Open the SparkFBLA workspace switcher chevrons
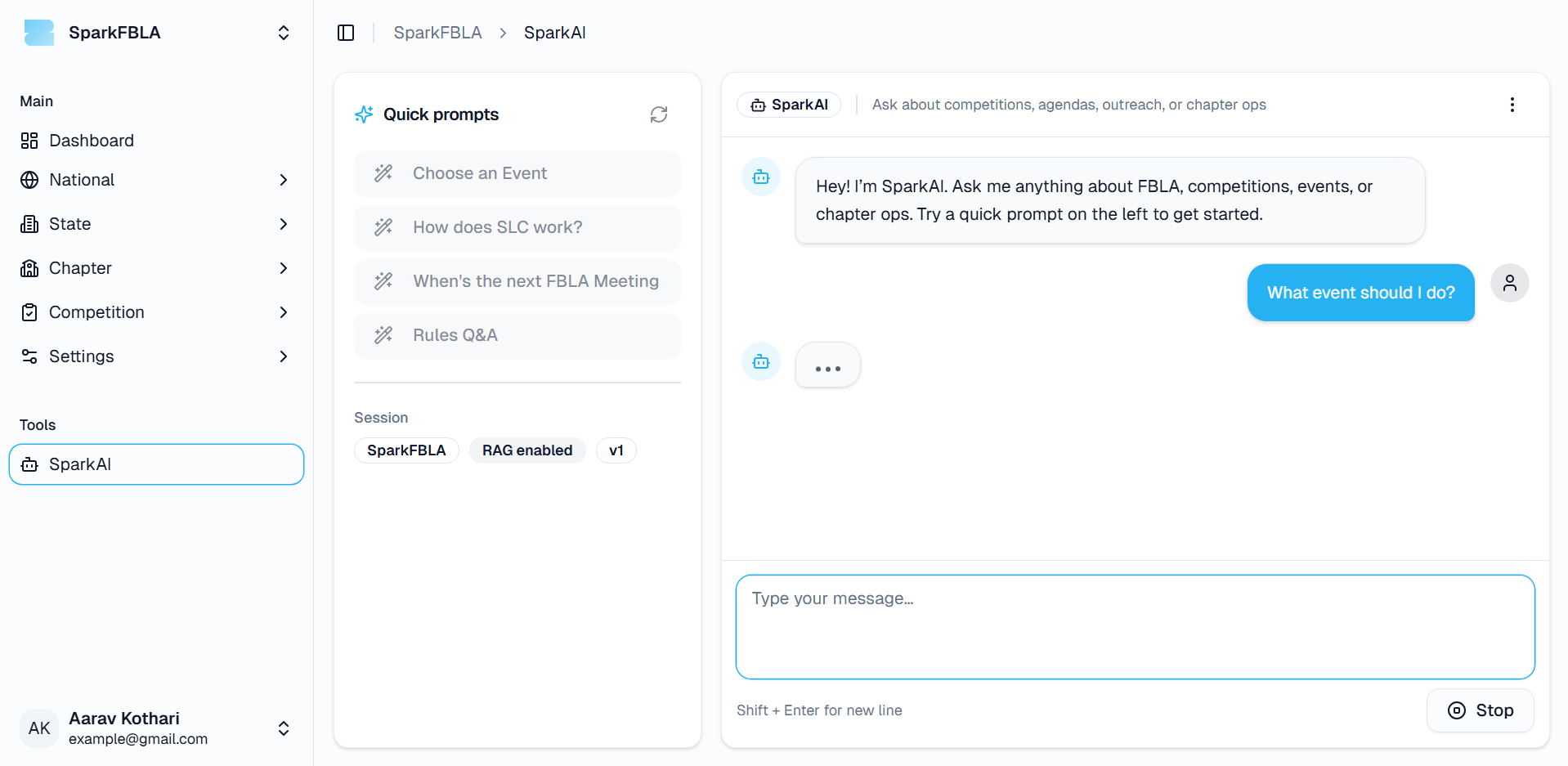The height and width of the screenshot is (766, 1568). [284, 33]
